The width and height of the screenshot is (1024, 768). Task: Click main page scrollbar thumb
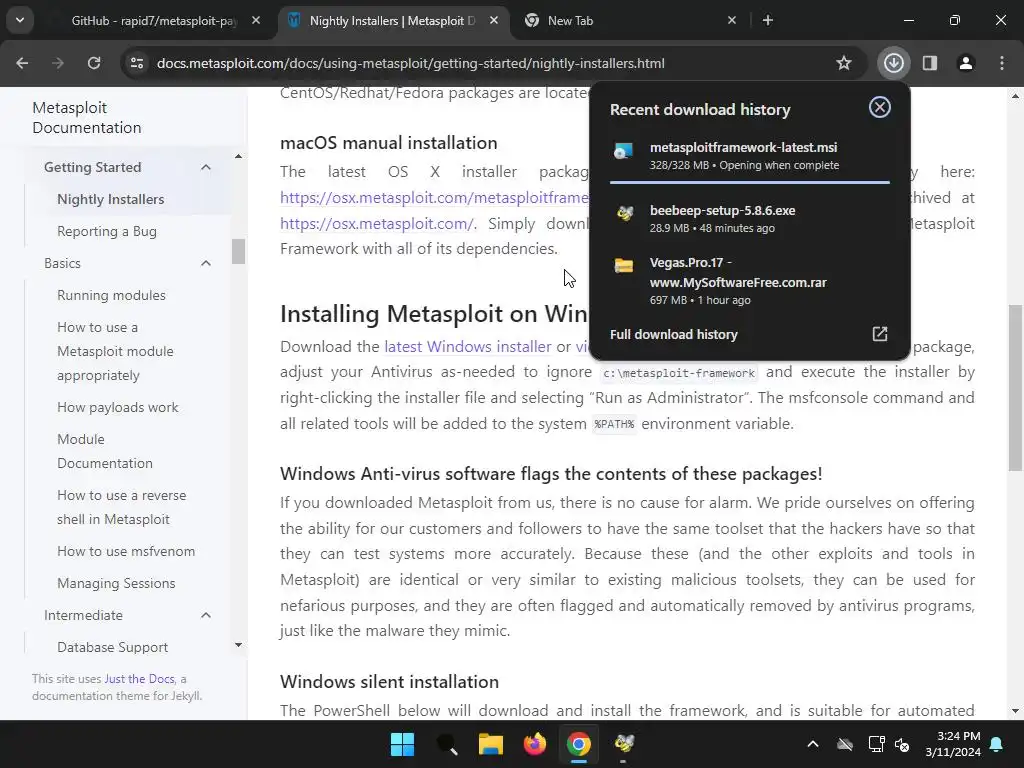(x=1015, y=388)
